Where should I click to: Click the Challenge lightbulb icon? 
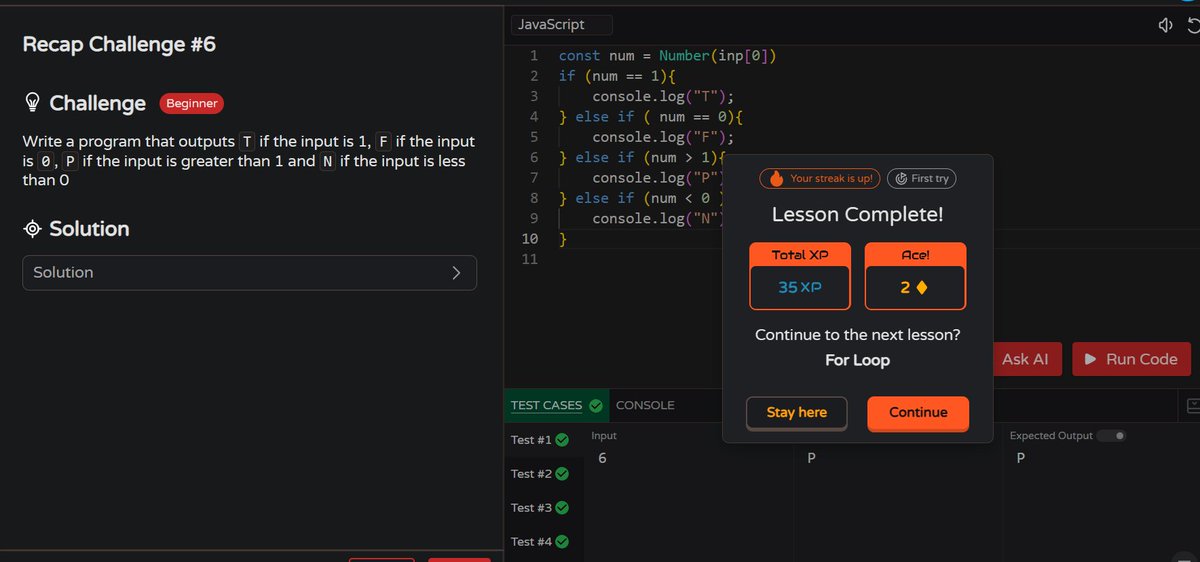32,102
